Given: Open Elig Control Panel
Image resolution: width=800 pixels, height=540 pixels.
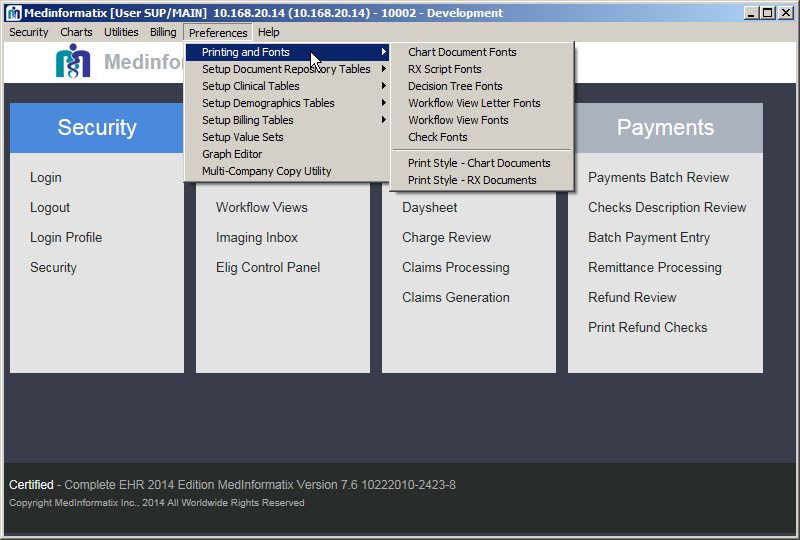Looking at the screenshot, I should tap(268, 267).
